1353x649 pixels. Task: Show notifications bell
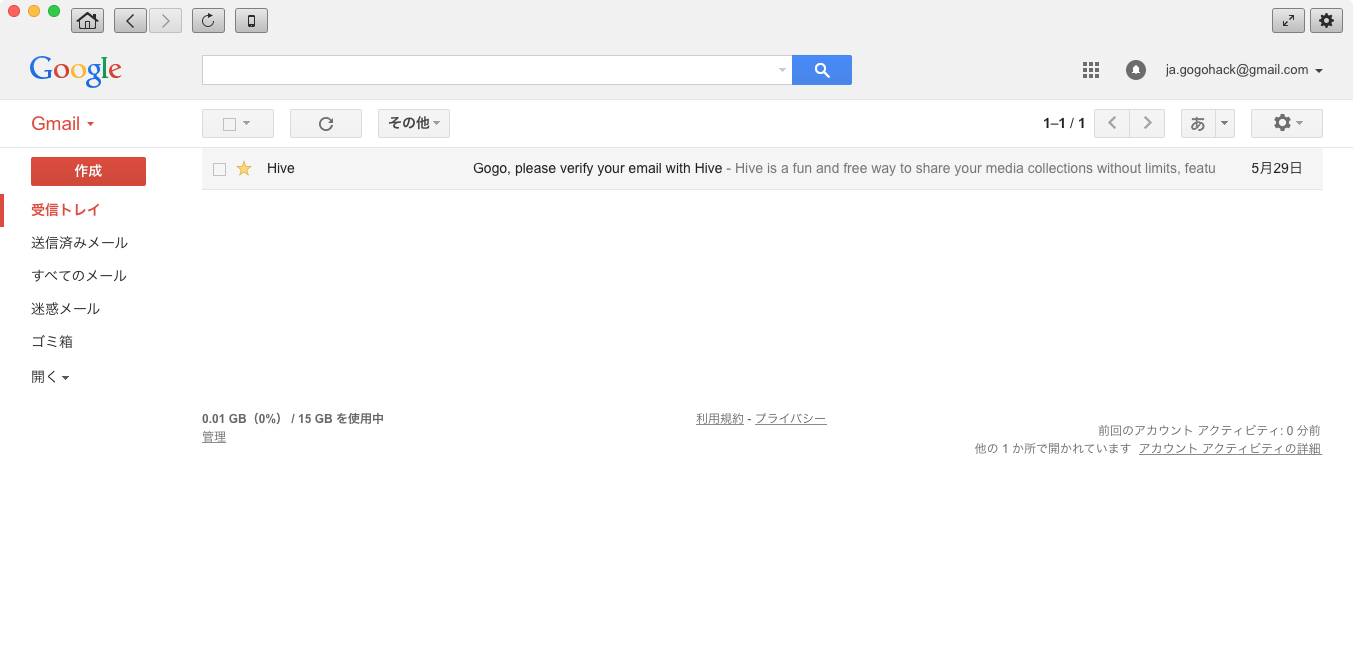coord(1135,70)
